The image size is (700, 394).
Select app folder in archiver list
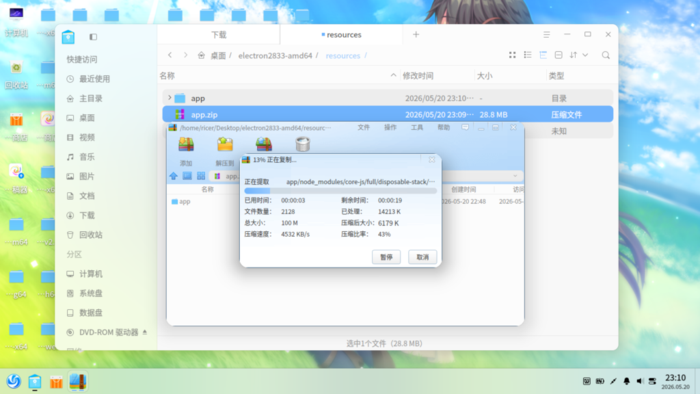[181, 202]
